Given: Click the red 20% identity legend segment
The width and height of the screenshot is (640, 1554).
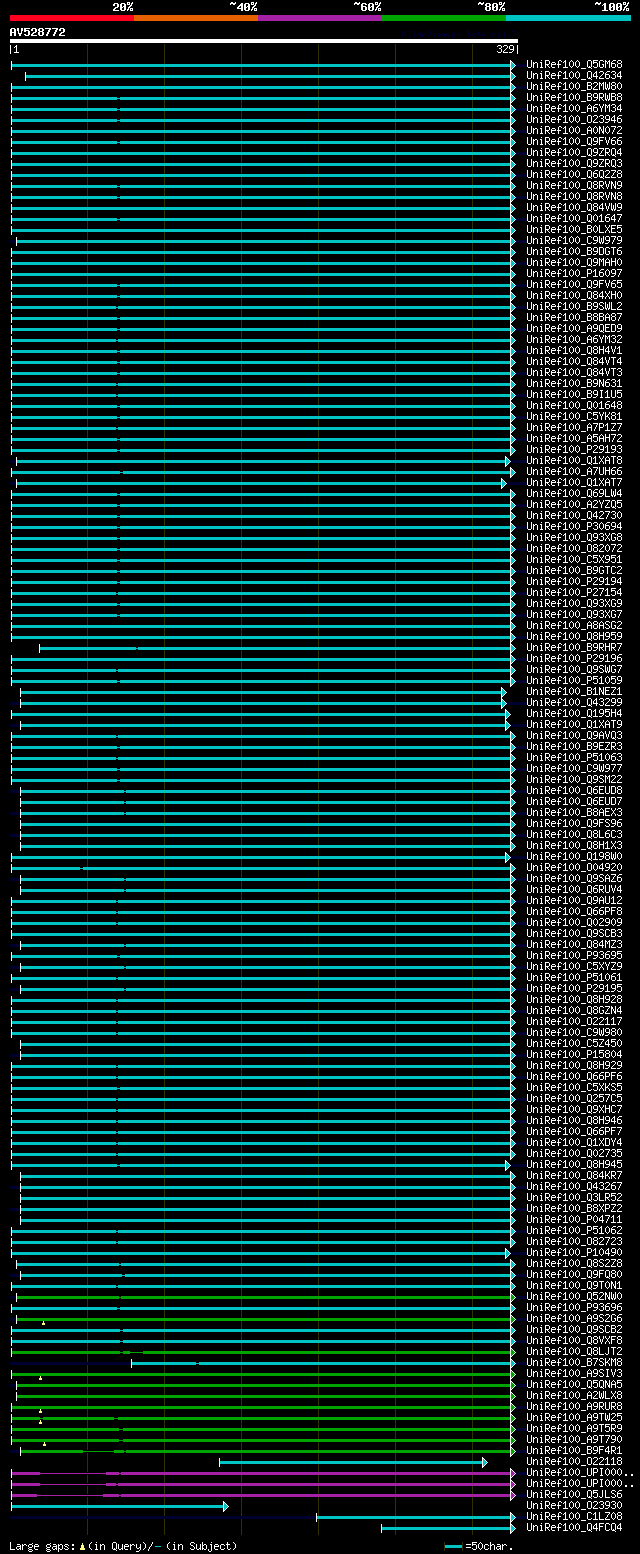Looking at the screenshot, I should [72, 18].
